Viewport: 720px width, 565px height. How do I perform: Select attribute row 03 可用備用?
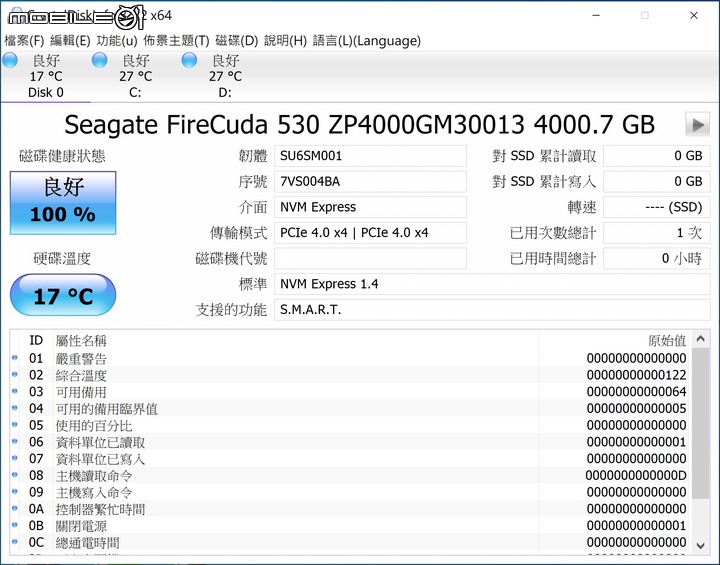click(x=350, y=391)
